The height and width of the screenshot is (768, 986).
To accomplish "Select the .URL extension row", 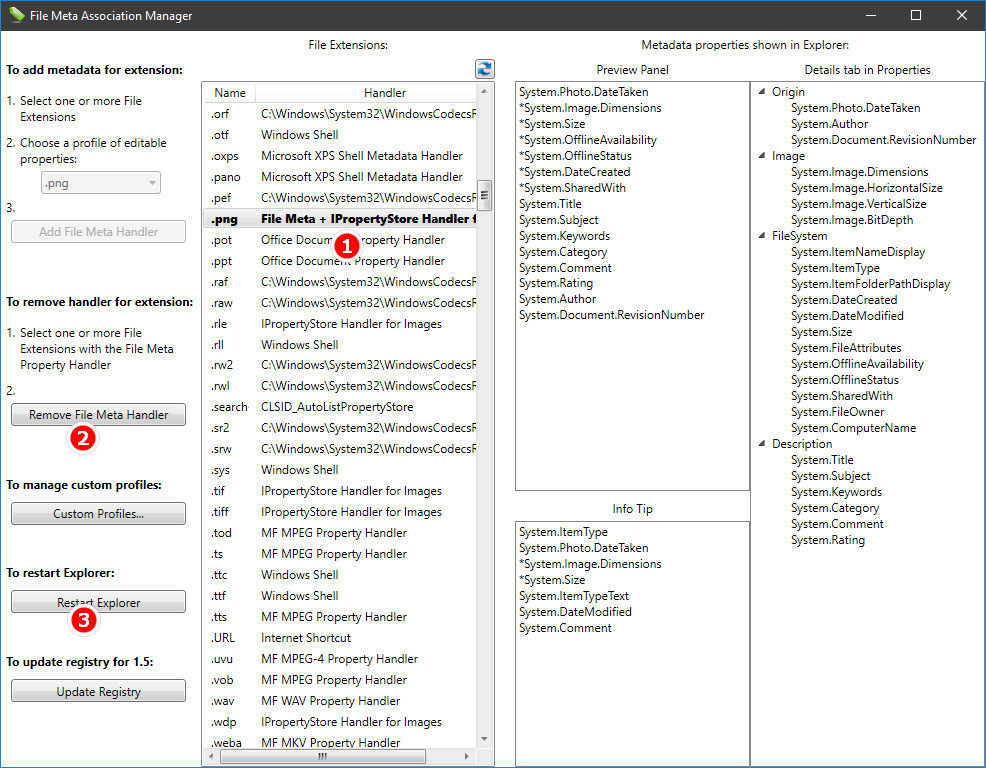I will pos(340,638).
